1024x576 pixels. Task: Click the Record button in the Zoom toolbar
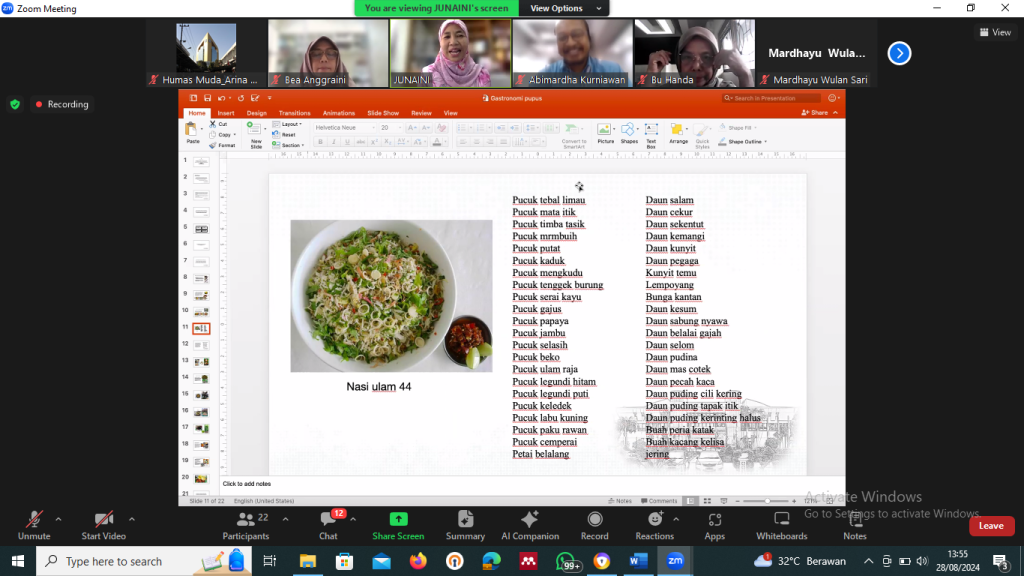(594, 525)
